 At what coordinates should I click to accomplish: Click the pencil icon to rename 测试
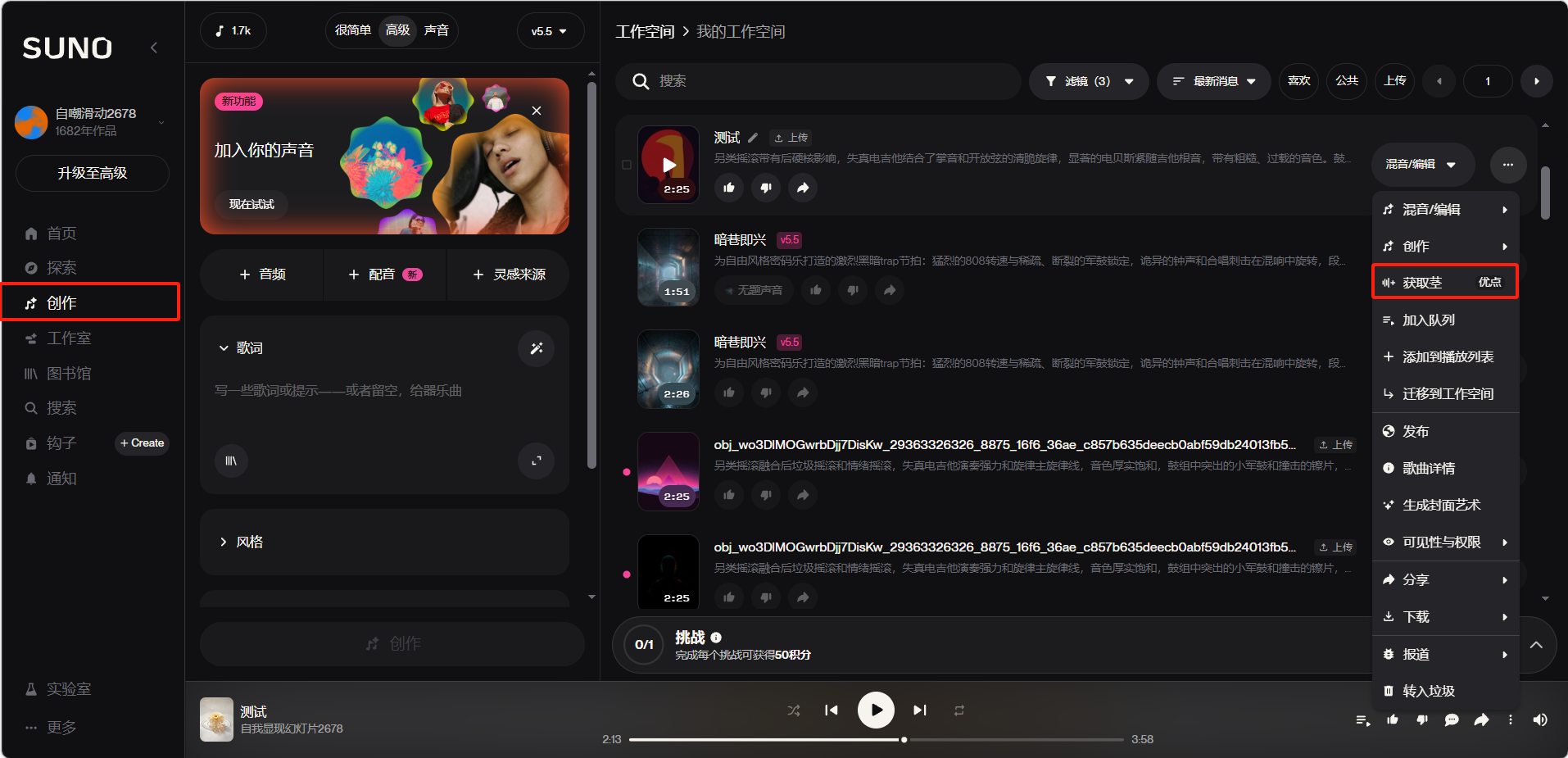[x=753, y=138]
